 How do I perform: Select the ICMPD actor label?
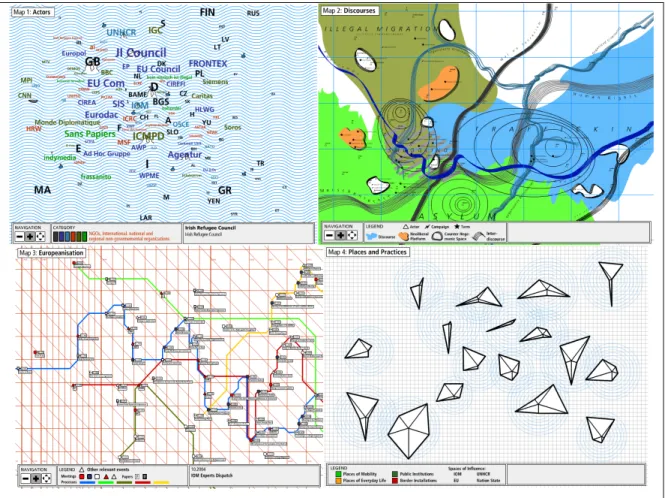148,136
